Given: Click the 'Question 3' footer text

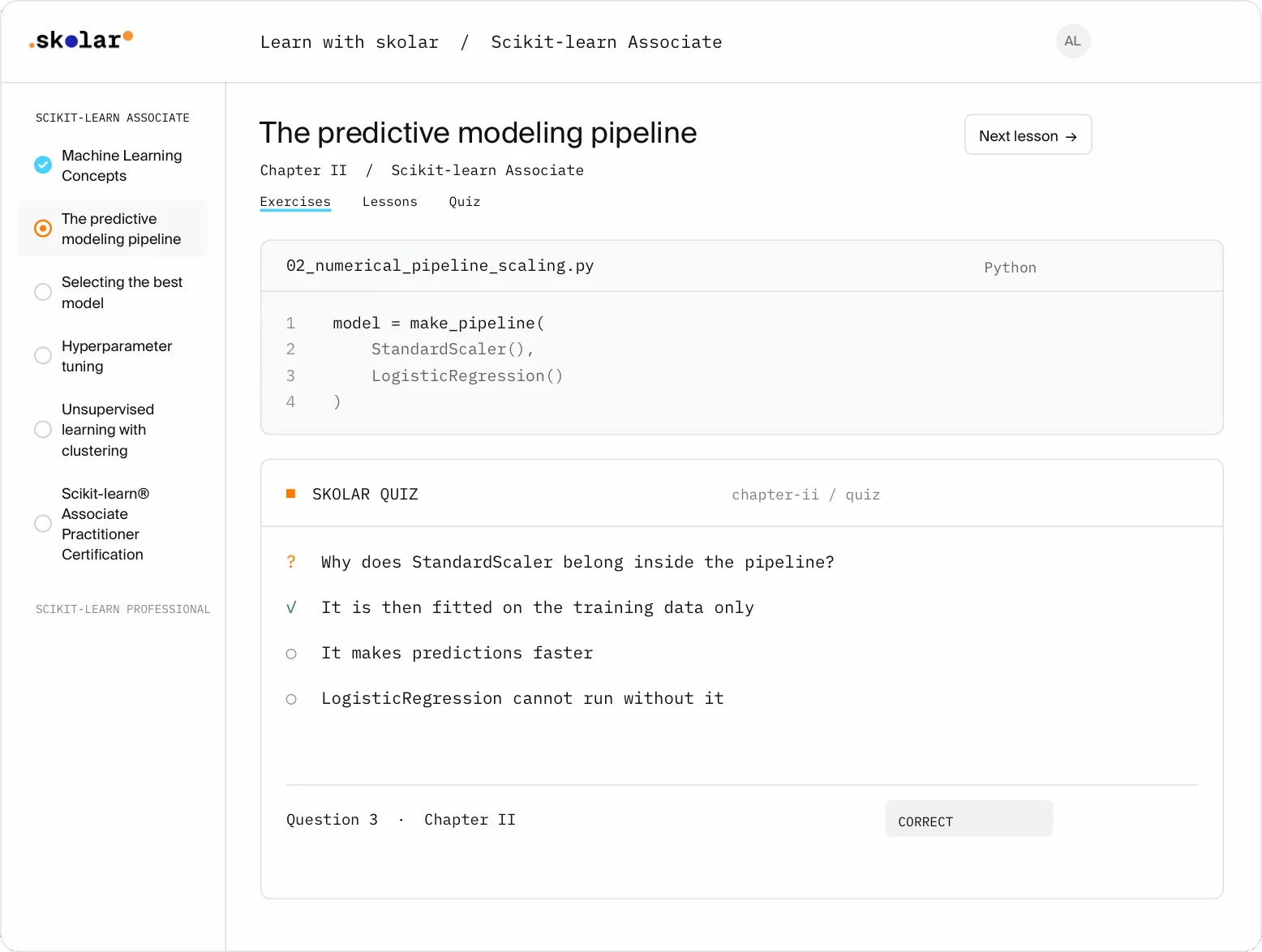Looking at the screenshot, I should [x=332, y=820].
